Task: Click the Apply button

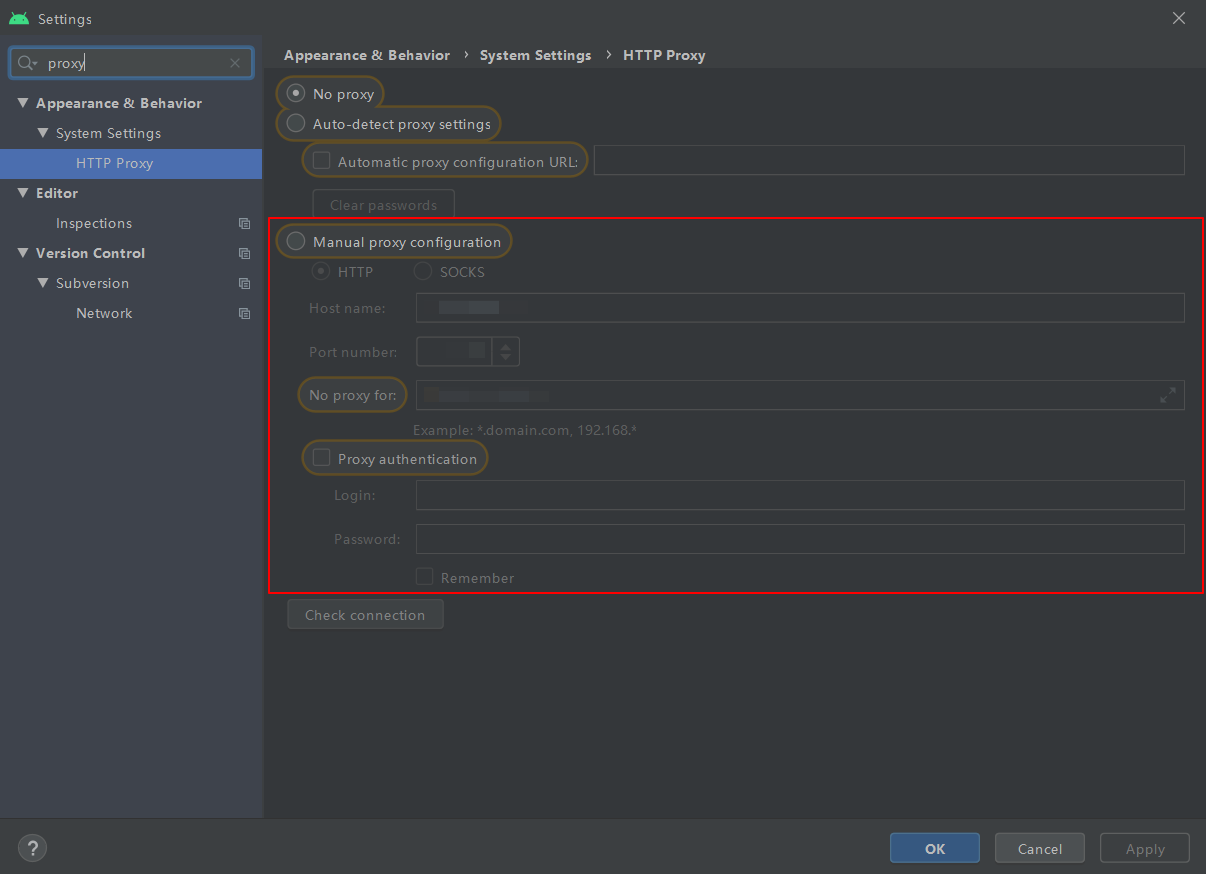Action: tap(1145, 848)
